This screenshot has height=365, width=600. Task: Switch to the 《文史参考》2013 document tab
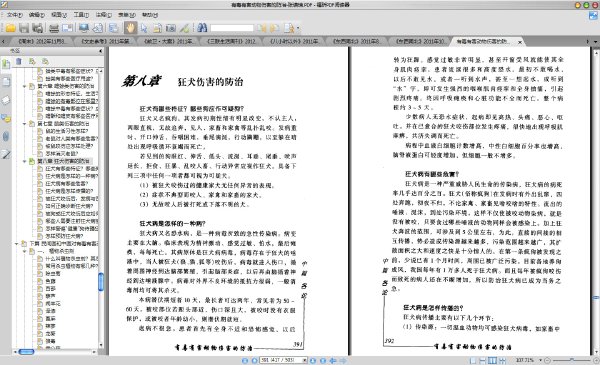coord(105,41)
